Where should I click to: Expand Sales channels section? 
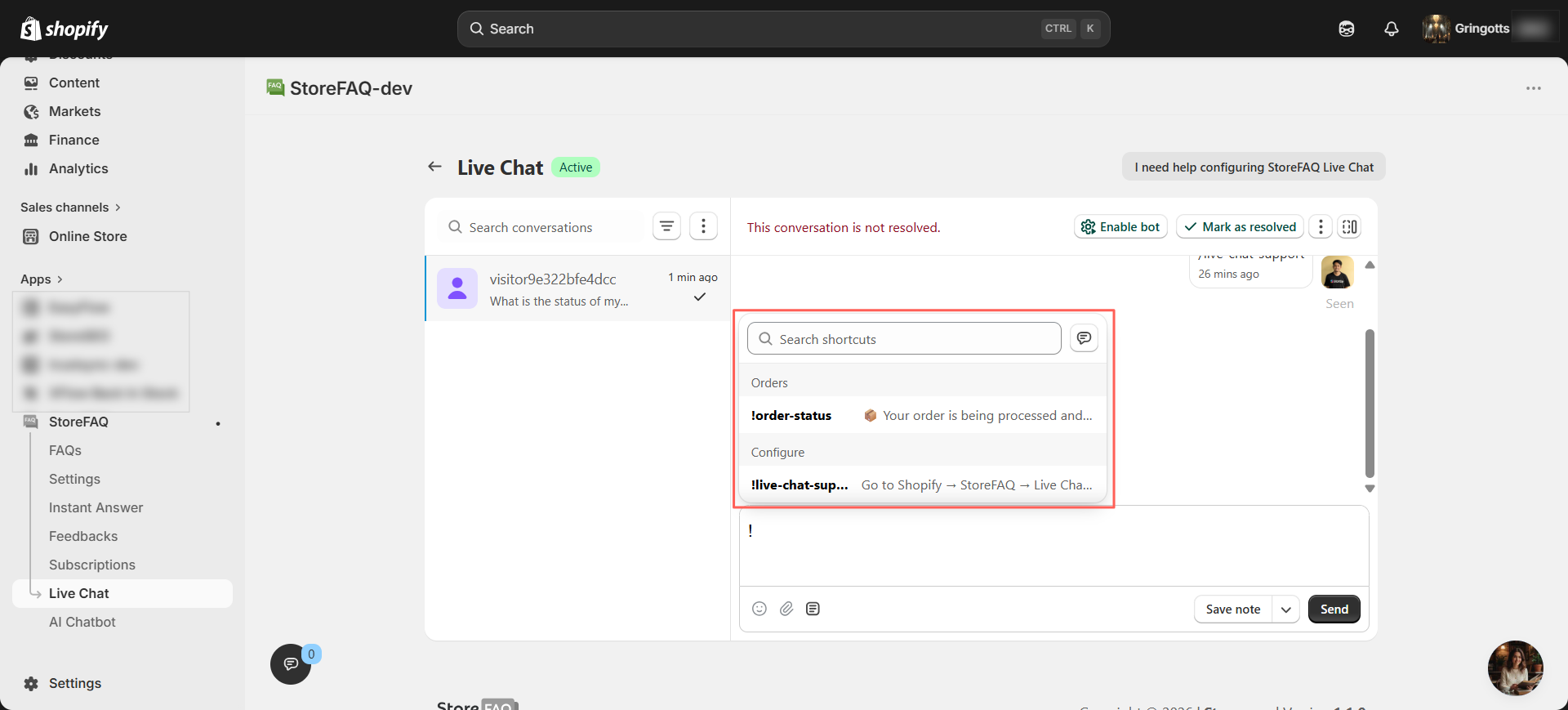point(70,208)
